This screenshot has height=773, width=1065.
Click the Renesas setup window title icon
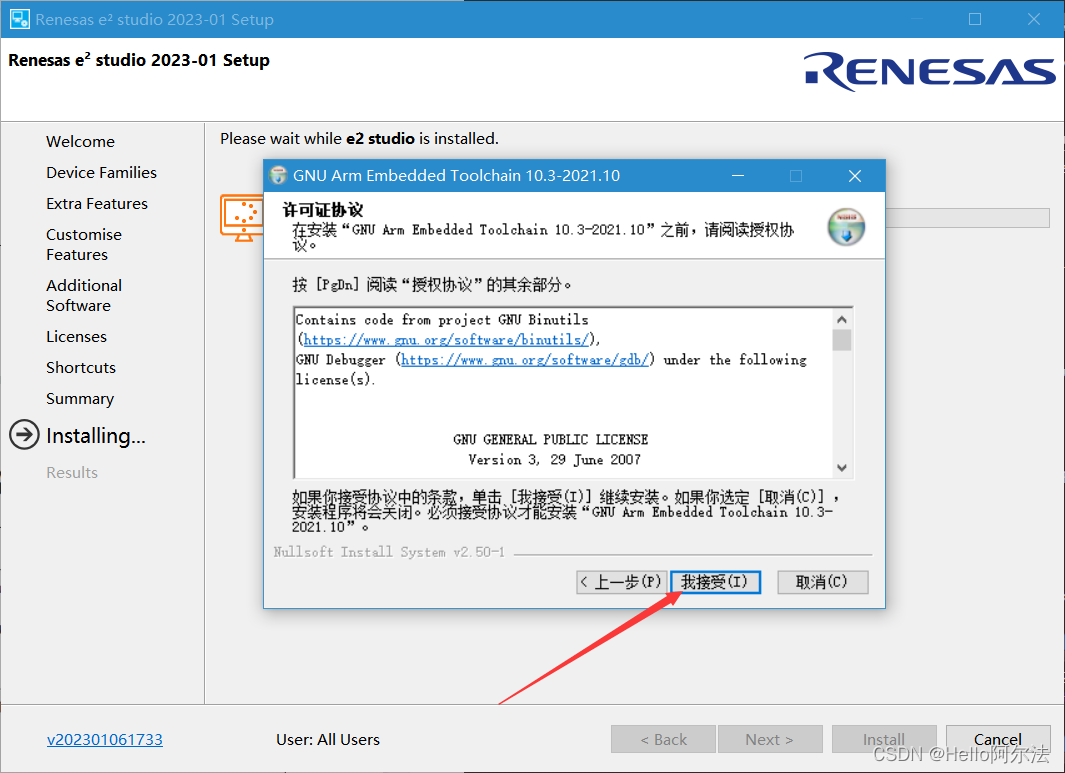click(x=19, y=19)
